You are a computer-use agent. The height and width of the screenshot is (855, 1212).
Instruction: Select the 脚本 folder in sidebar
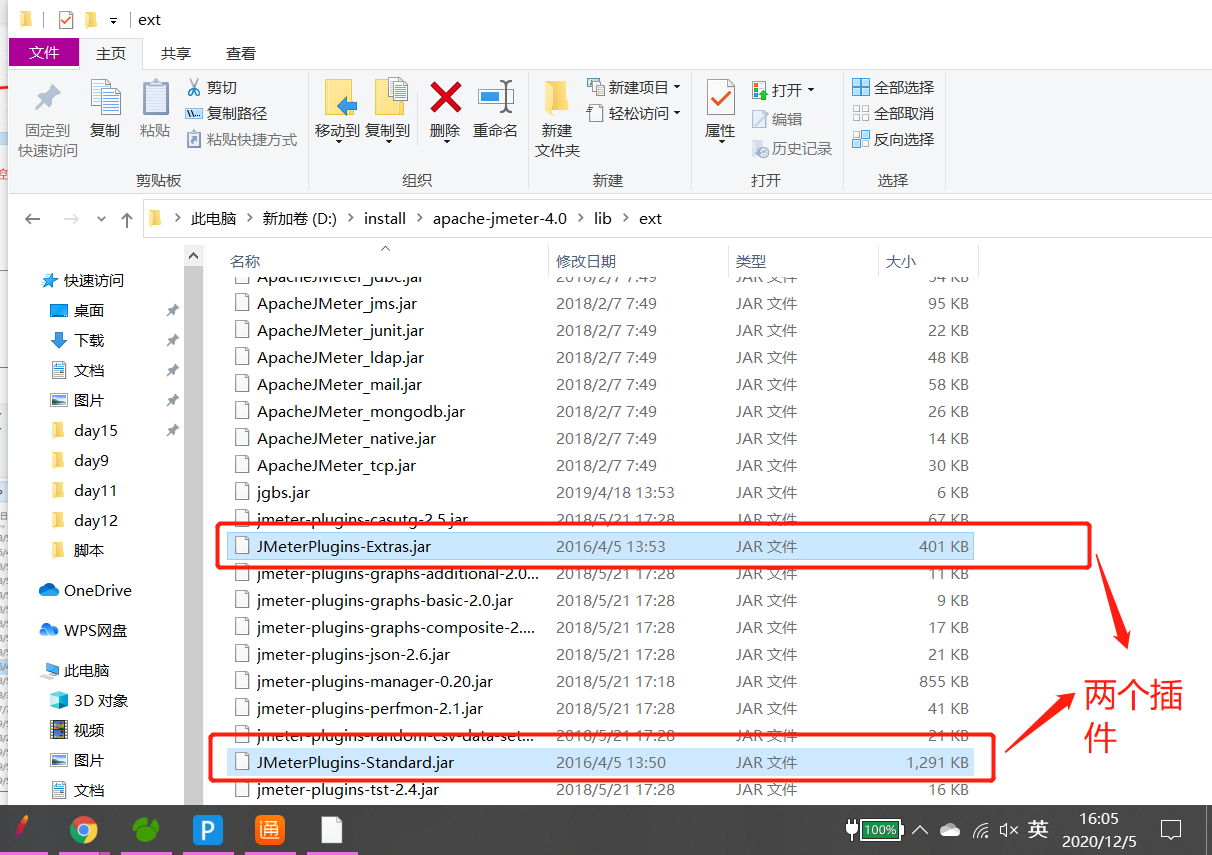(x=89, y=551)
